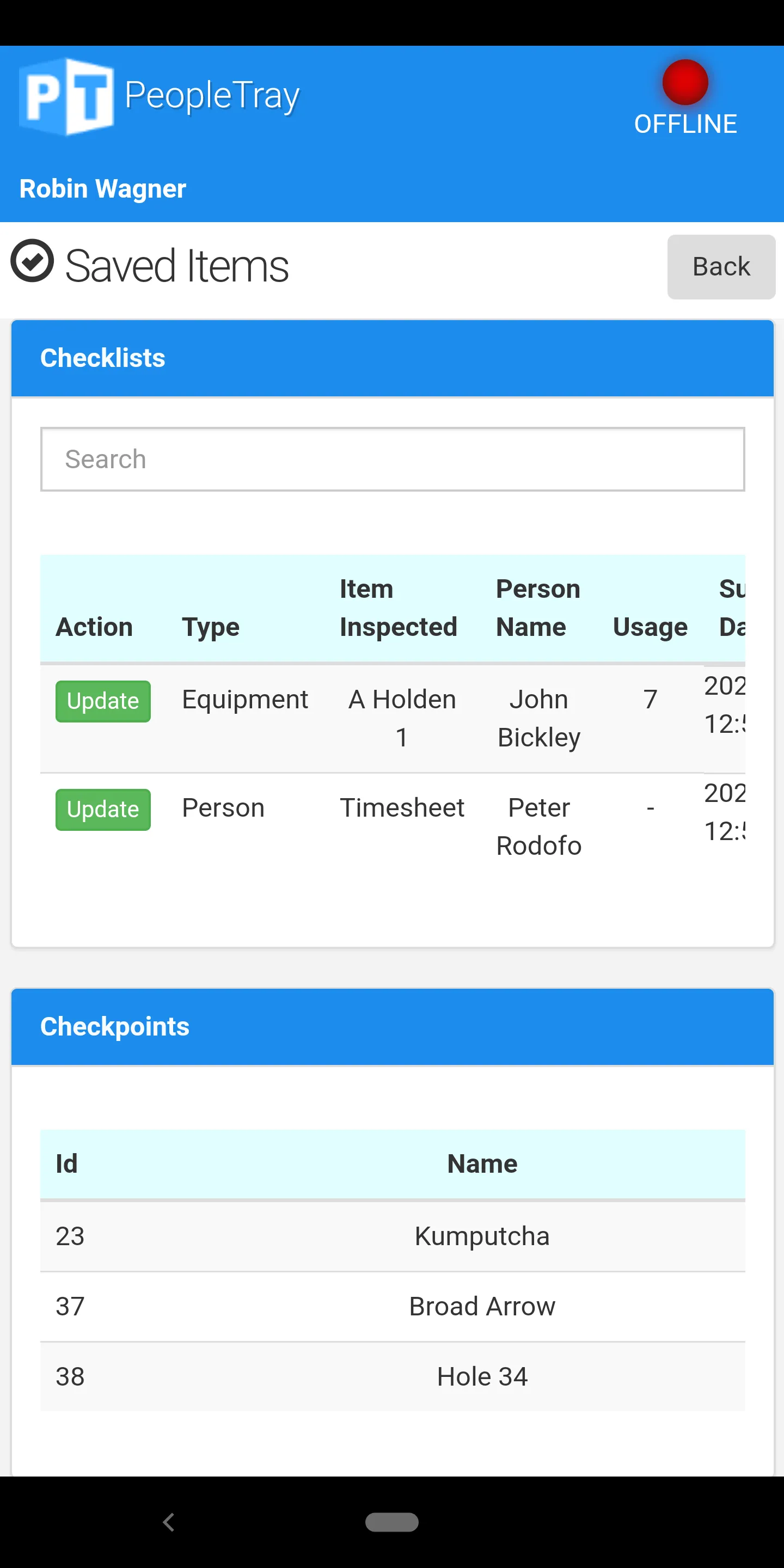Select the usage value 7
Screen dimensions: 784x1568
coord(650,700)
